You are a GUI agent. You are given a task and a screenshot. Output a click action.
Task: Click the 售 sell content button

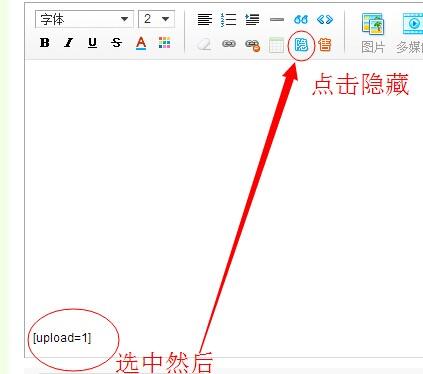click(x=325, y=45)
